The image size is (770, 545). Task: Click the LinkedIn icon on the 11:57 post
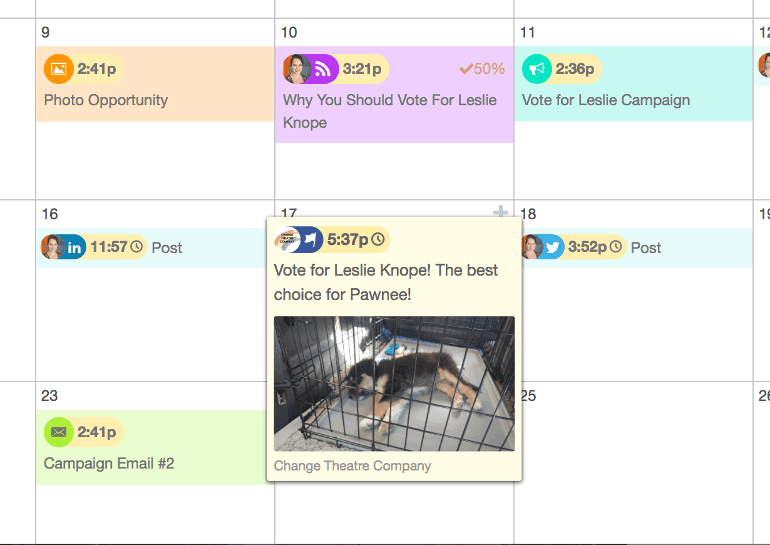[x=74, y=247]
